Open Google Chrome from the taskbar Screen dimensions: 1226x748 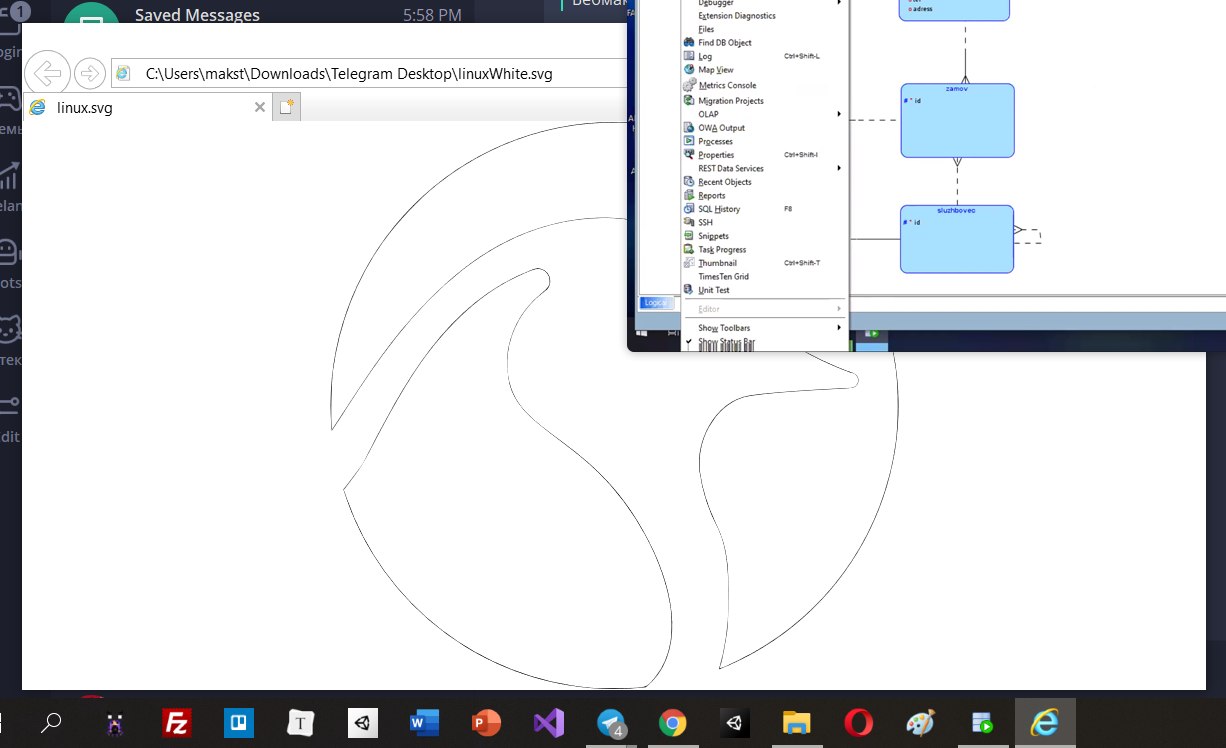tap(673, 723)
